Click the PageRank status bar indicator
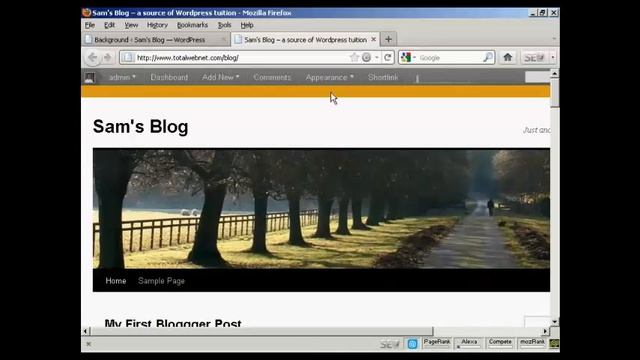The height and width of the screenshot is (360, 640). pyautogui.click(x=437, y=343)
